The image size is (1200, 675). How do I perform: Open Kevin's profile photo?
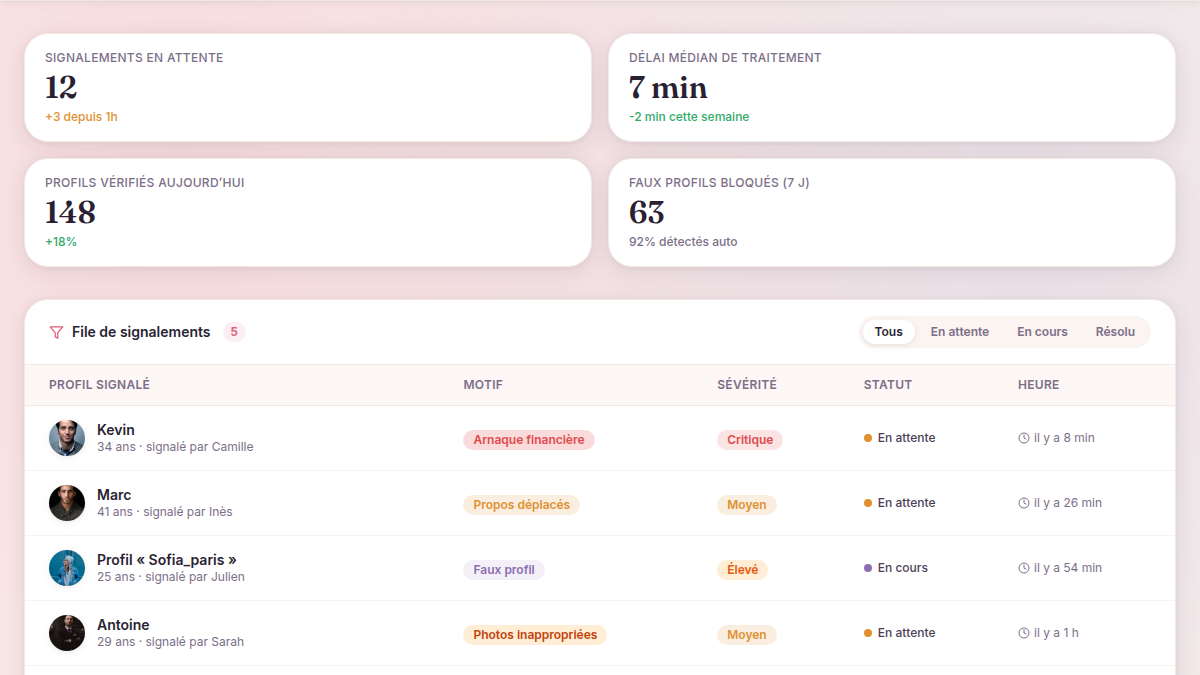point(67,438)
